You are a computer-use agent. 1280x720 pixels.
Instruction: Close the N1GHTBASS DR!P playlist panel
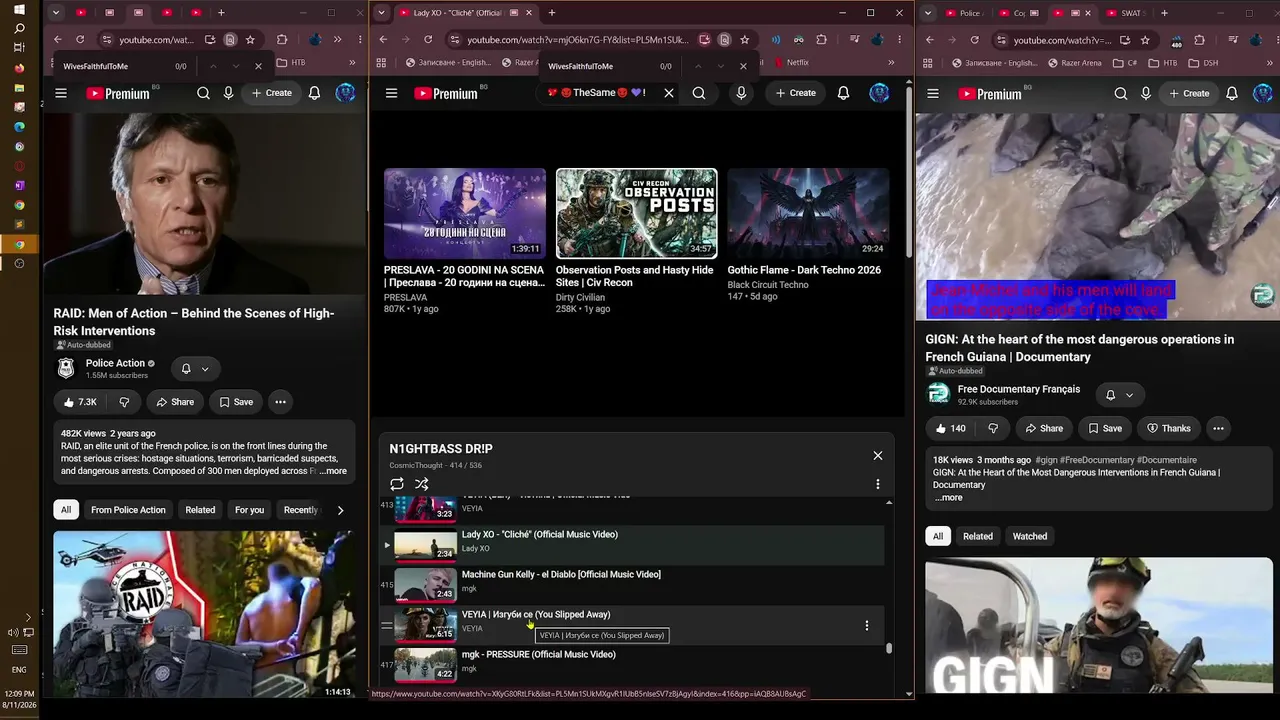point(878,456)
